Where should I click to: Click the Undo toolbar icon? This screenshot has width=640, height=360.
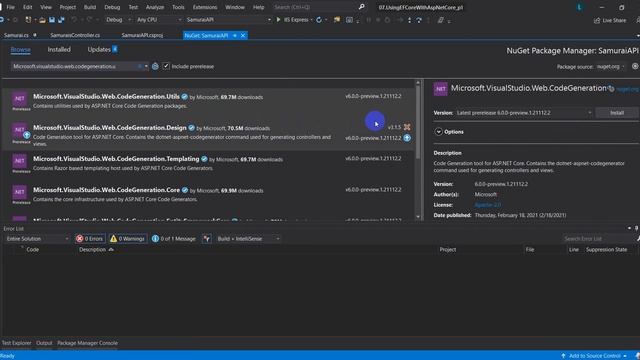74,20
